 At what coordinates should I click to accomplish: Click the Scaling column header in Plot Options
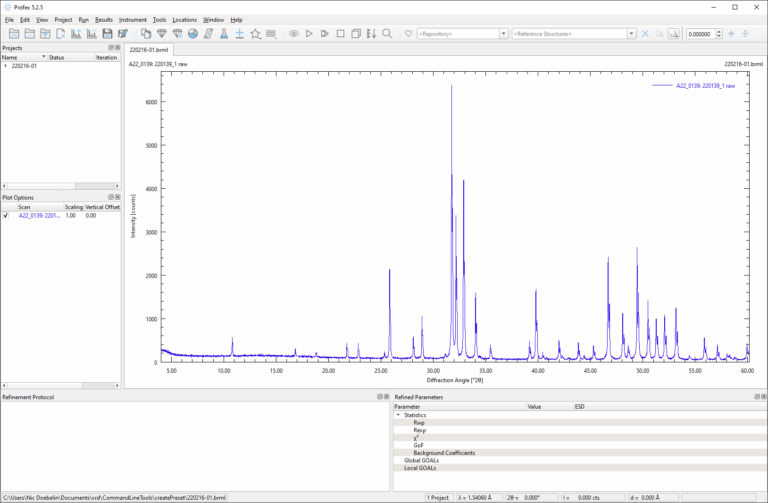tap(74, 207)
